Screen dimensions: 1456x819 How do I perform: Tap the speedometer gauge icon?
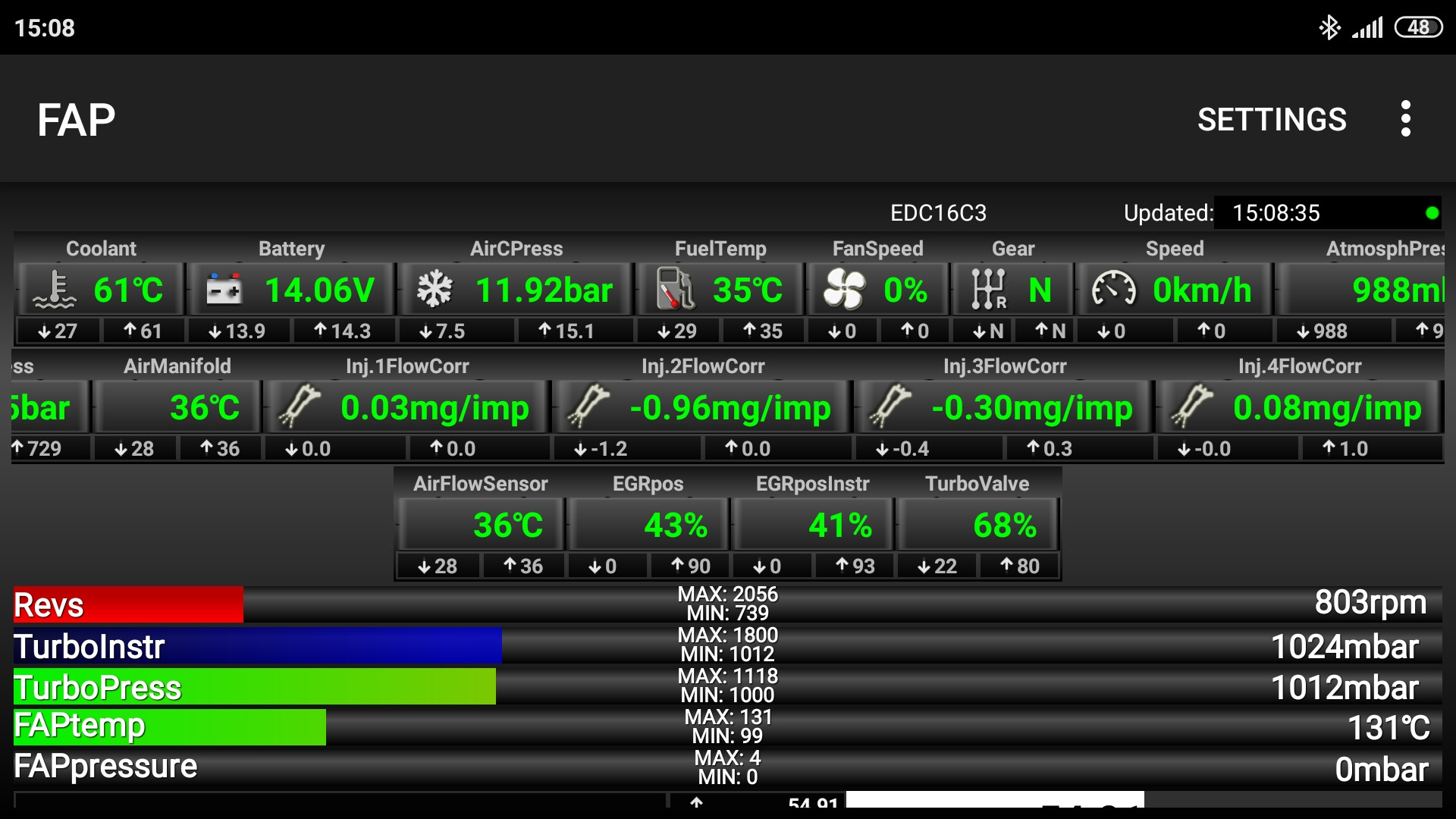[x=1112, y=290]
